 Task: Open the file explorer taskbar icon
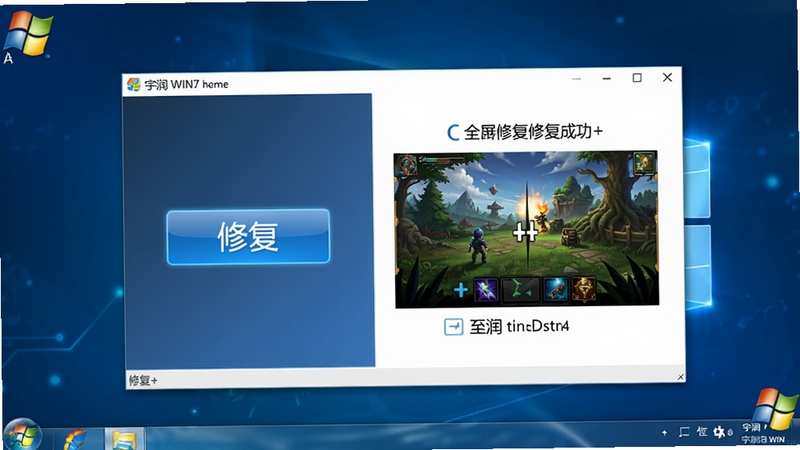(x=124, y=440)
